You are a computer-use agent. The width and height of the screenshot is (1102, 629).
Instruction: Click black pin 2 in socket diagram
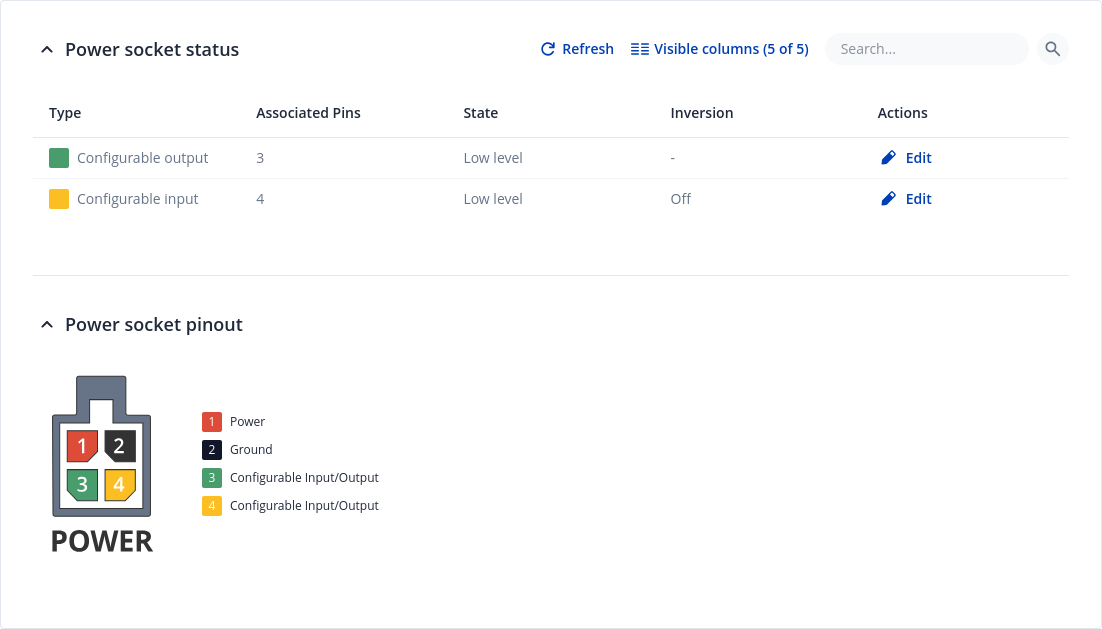[119, 446]
